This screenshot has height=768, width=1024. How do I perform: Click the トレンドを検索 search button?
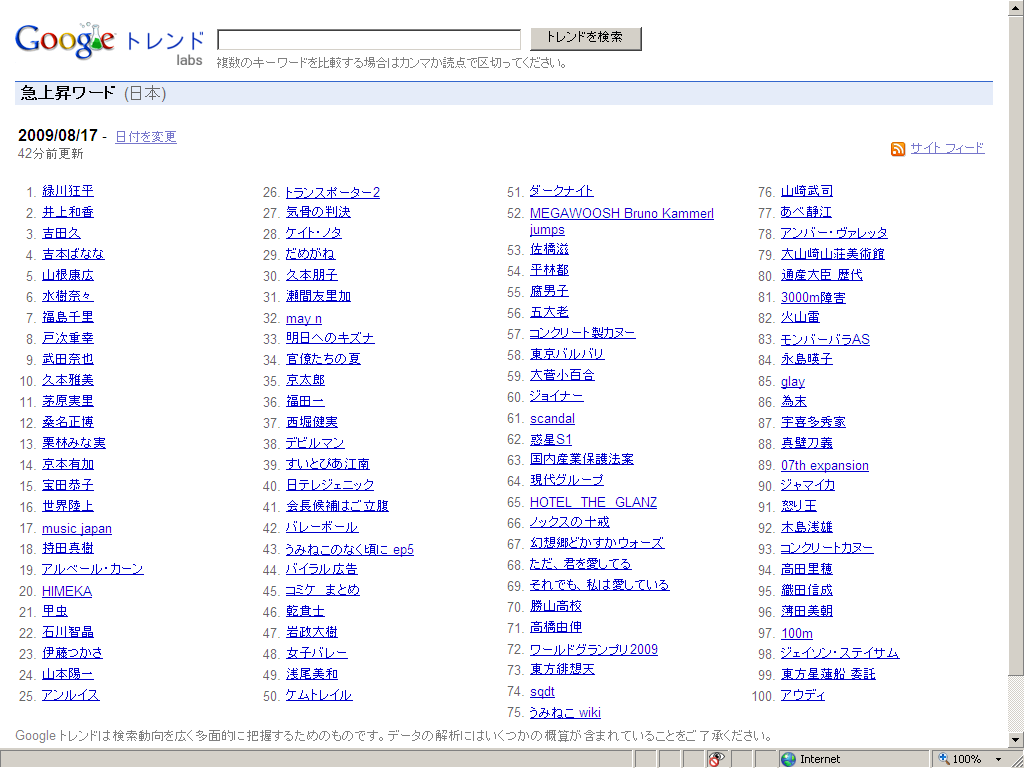pyautogui.click(x=585, y=38)
